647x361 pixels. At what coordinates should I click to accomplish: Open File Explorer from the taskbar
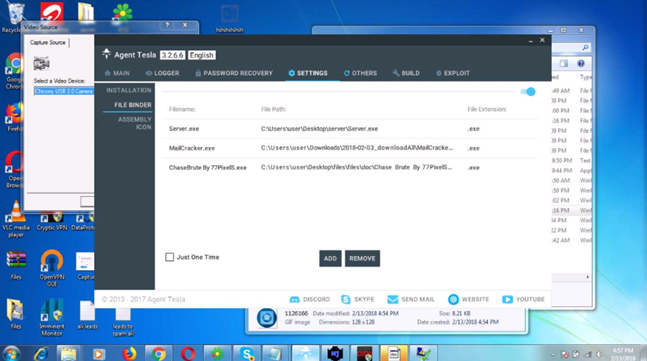pos(68,354)
